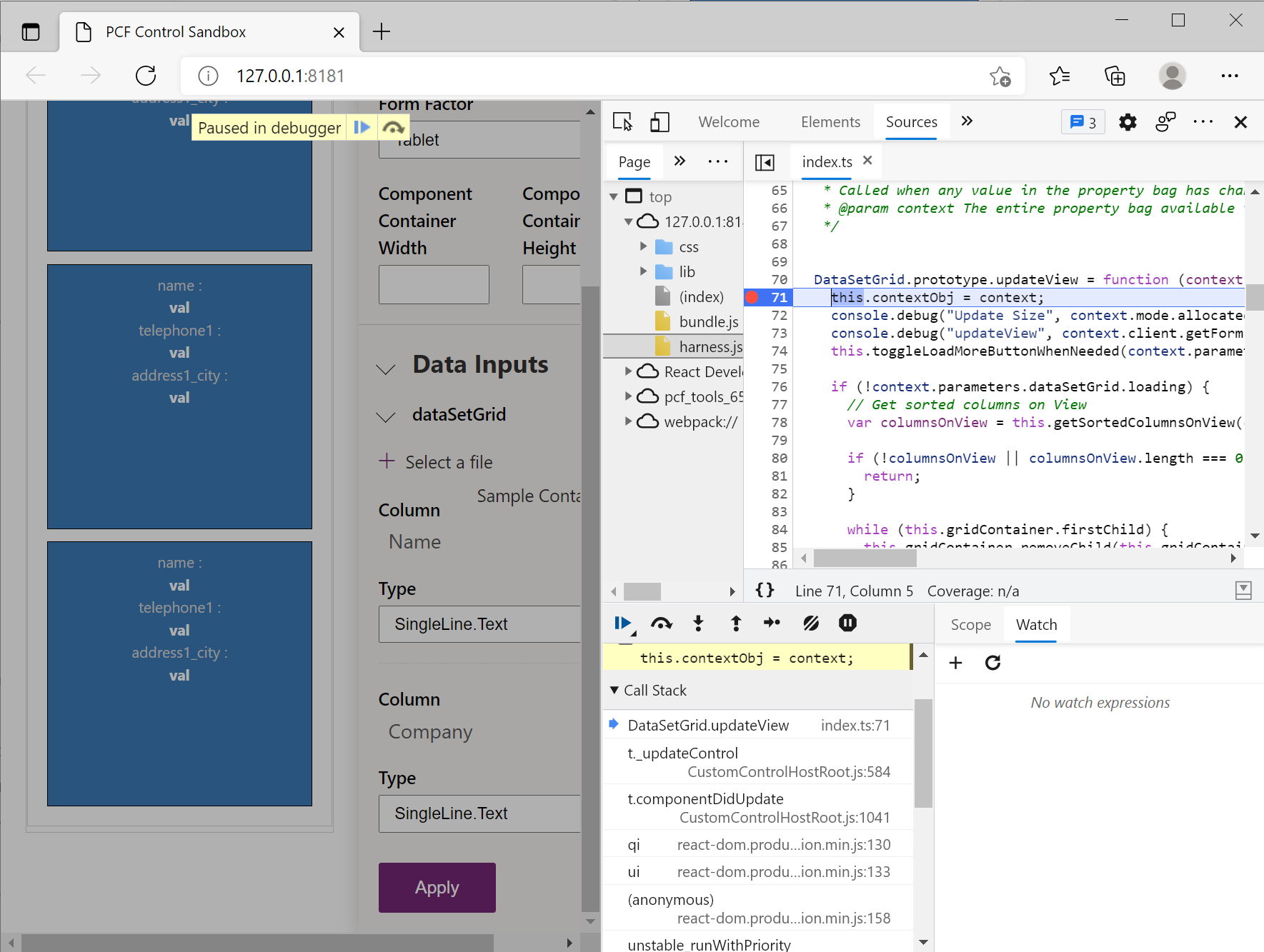The height and width of the screenshot is (952, 1264).
Task: Enable pause on exceptions
Action: (x=847, y=623)
